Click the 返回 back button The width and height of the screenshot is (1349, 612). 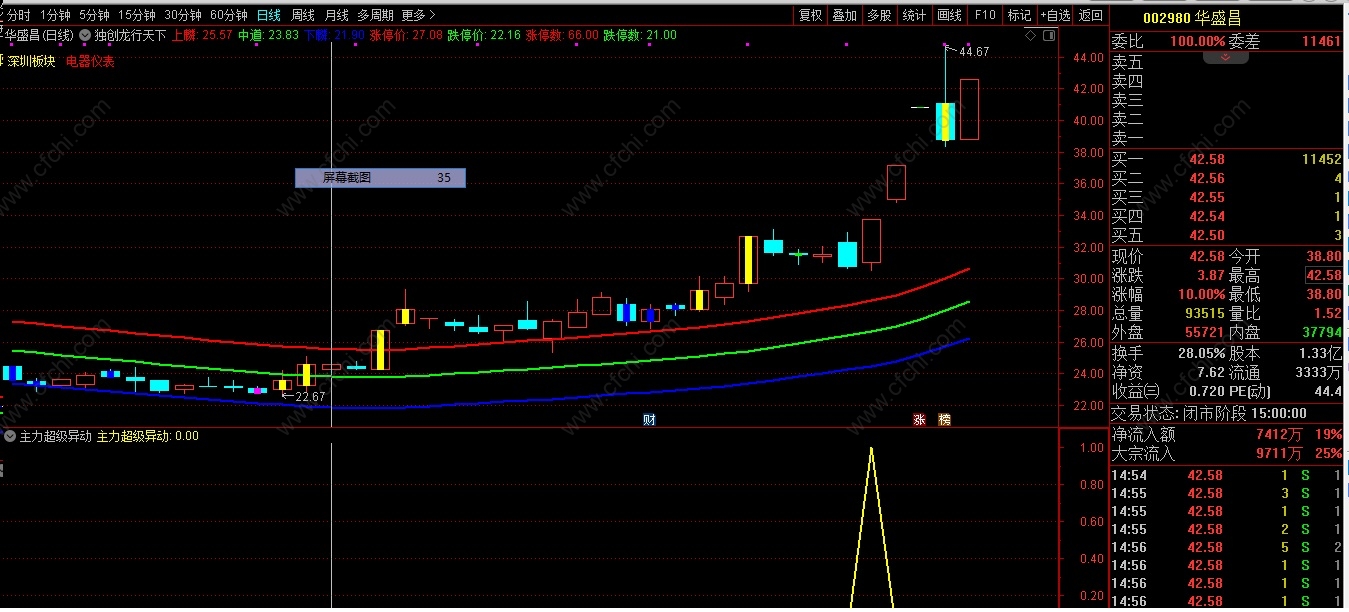coord(1091,15)
